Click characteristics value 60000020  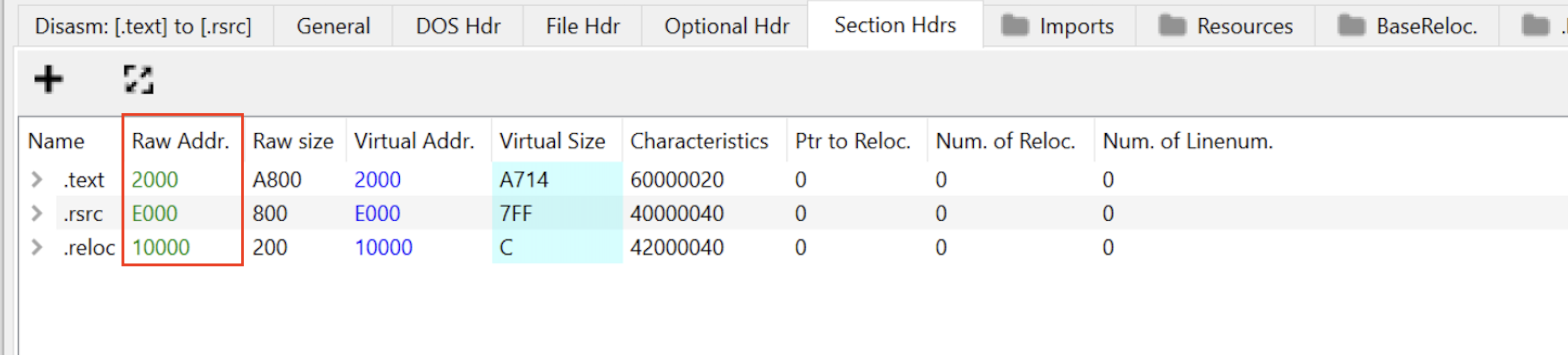pyautogui.click(x=677, y=180)
